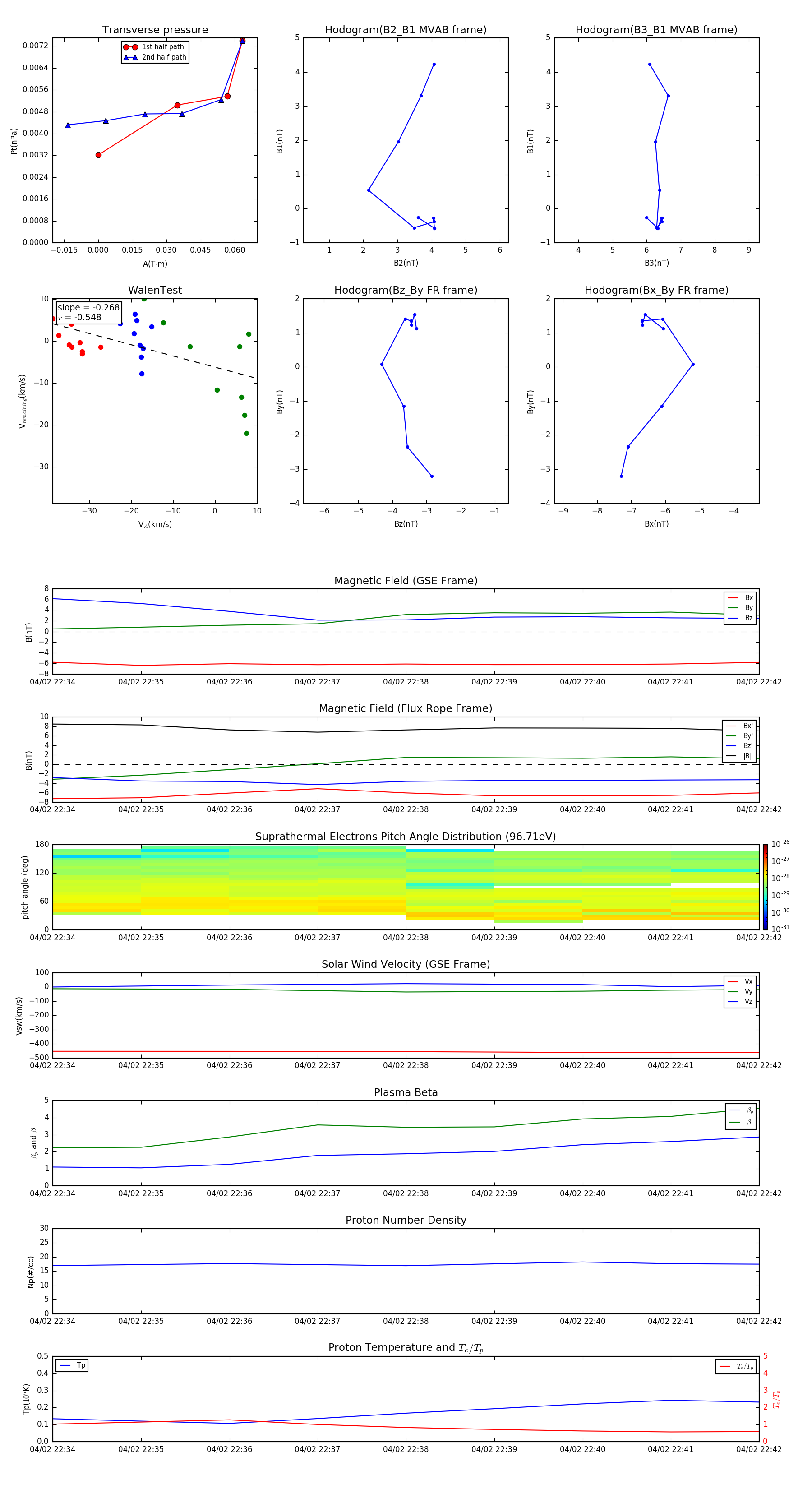
Task: Click the "Proton Number Density" title
Action: (406, 1220)
